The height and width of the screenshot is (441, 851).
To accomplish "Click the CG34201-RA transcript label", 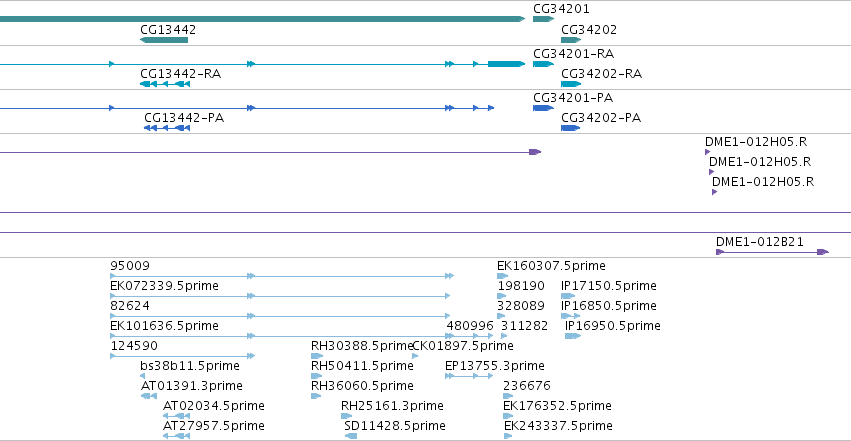I will pos(574,54).
